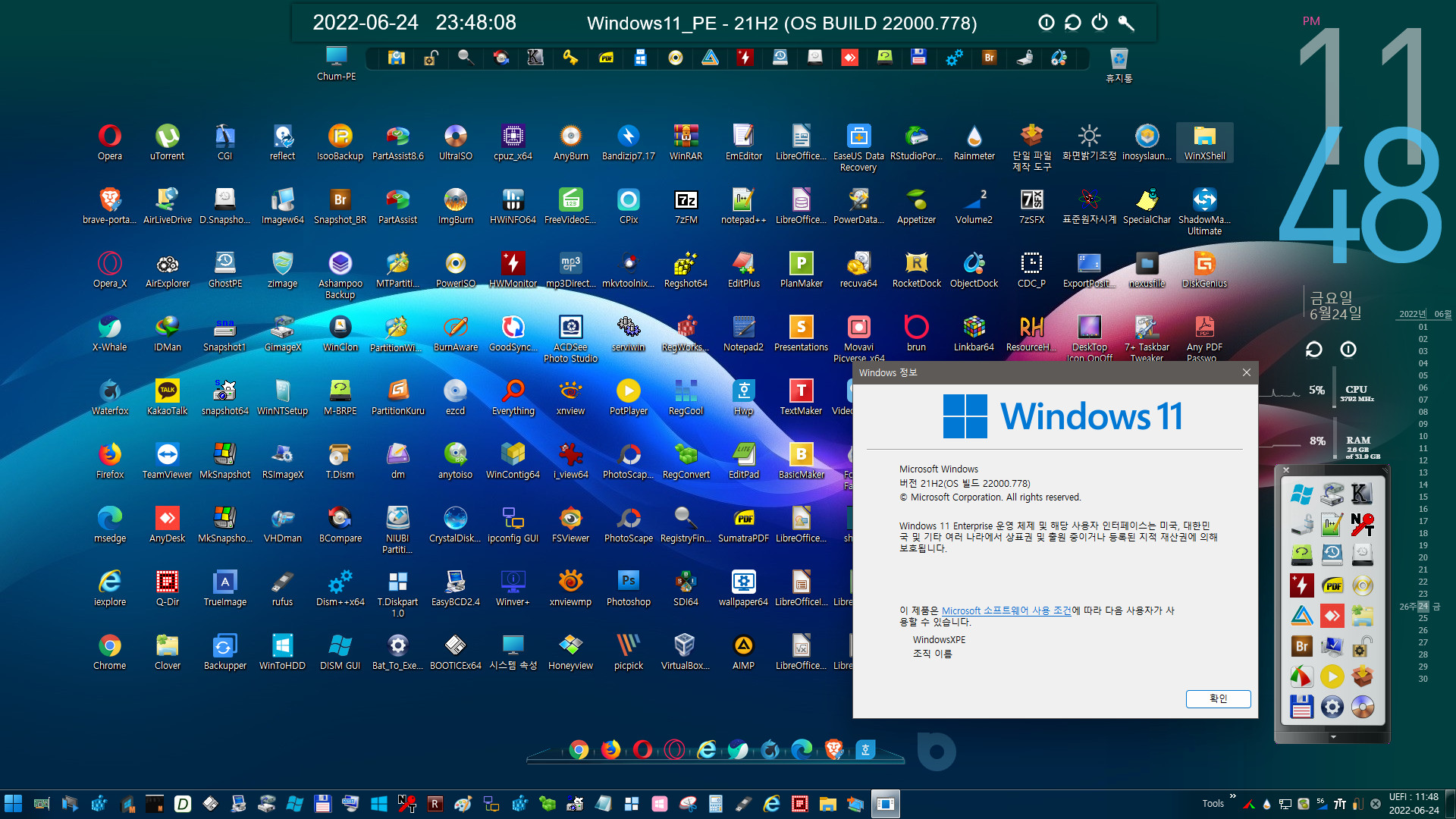Click the power icon in top bar
This screenshot has width=1456, height=819.
(1100, 23)
